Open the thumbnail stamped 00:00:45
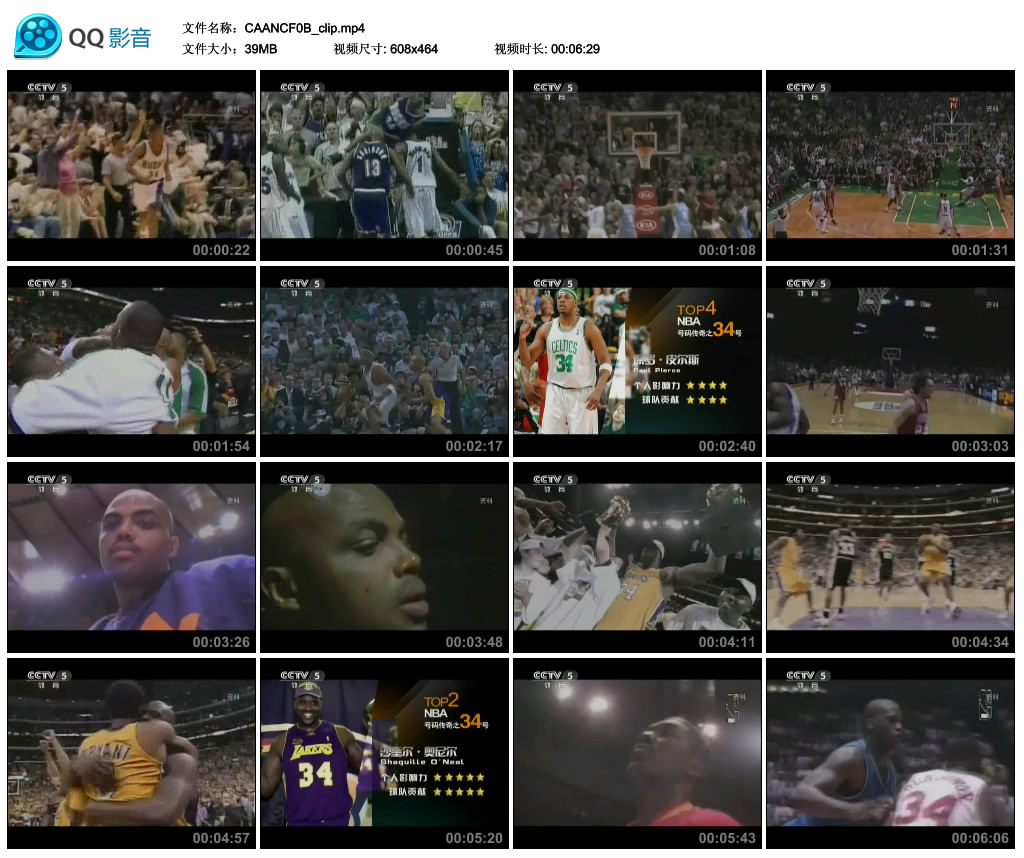Screen dimensions: 1024x858 point(385,165)
